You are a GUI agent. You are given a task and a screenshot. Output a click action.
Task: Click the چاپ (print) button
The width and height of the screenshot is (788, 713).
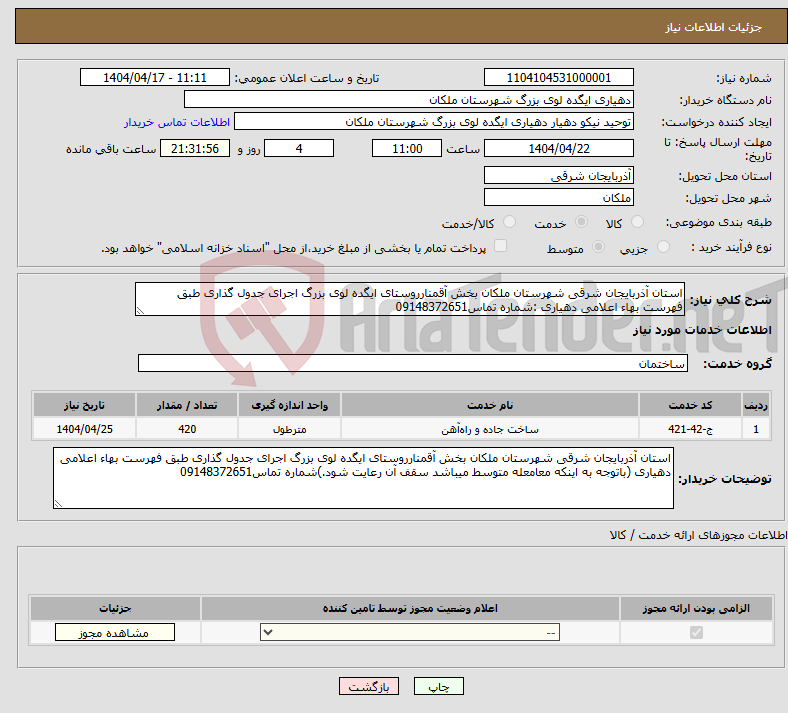coord(438,686)
